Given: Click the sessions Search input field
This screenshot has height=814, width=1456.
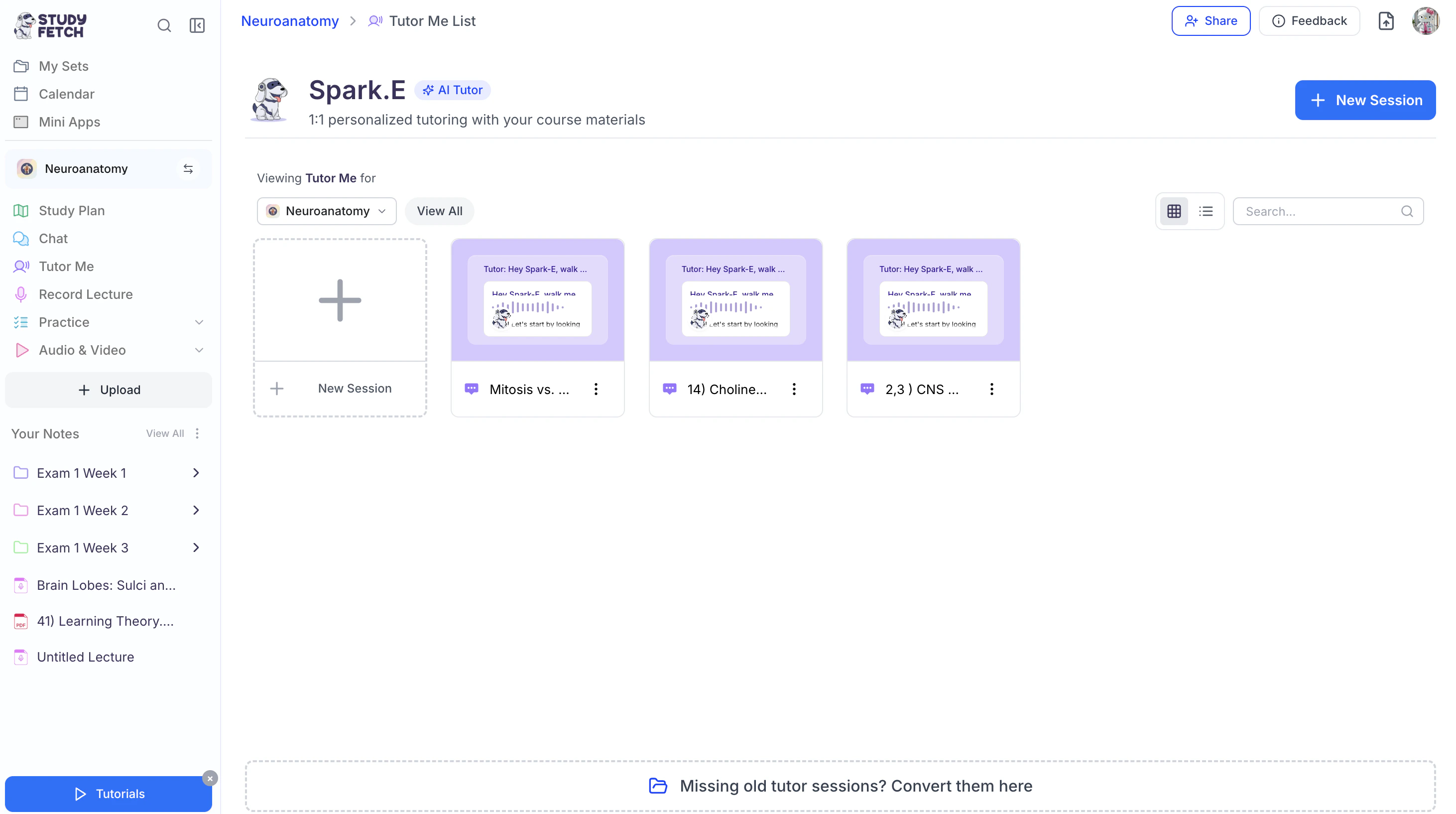Looking at the screenshot, I should [1320, 211].
